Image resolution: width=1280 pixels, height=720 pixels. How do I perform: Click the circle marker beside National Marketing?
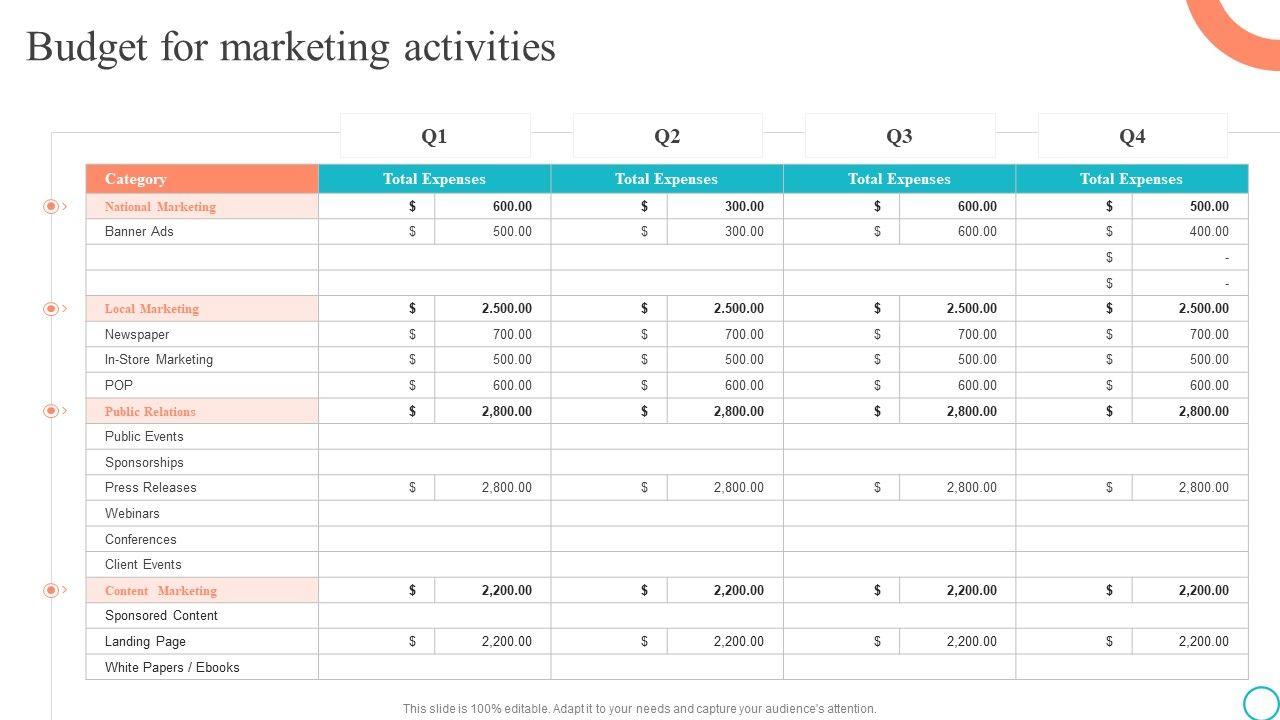click(50, 207)
